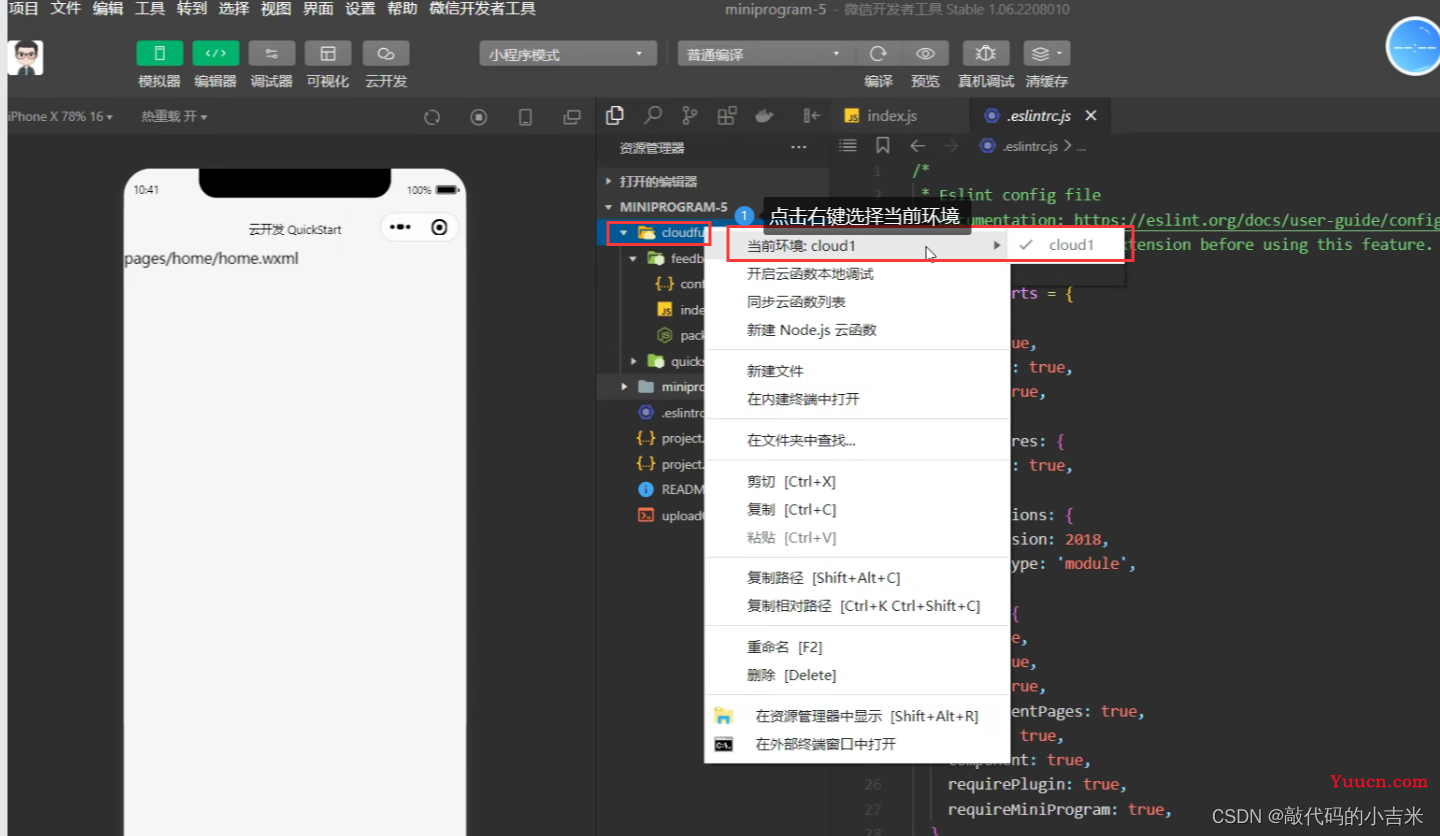Click the forward navigation arrow in editor

[951, 146]
